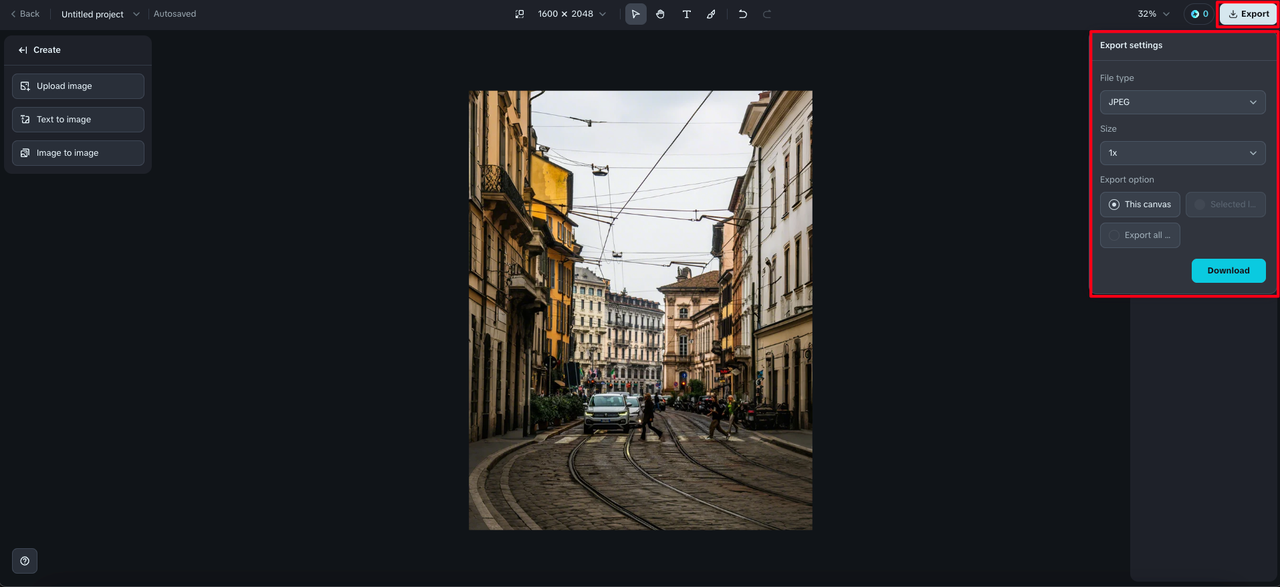Screen dimensions: 1280x587
Task: Choose the brush tool icon
Action: 711,14
